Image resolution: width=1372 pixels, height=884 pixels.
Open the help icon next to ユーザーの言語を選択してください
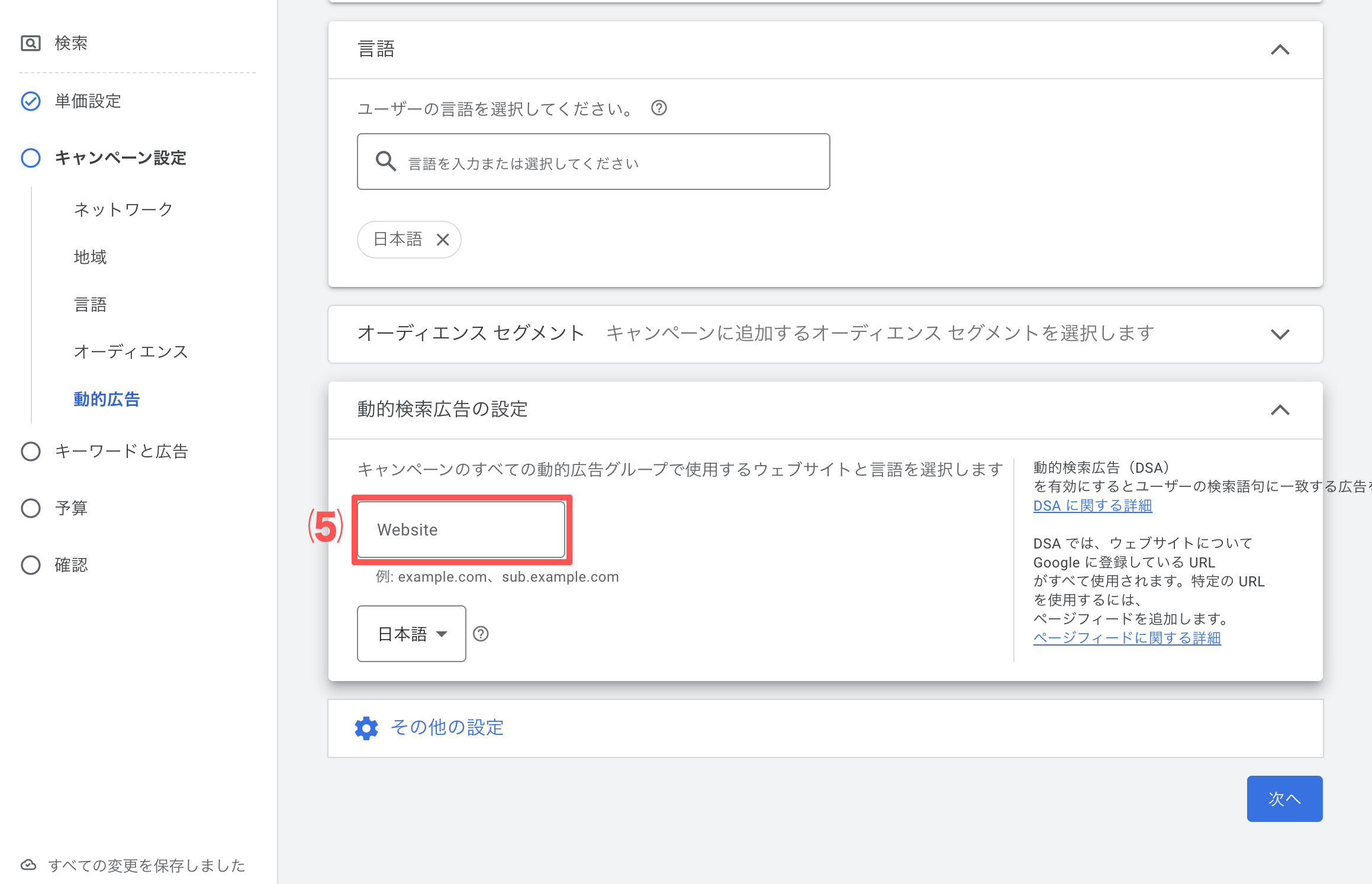point(659,108)
